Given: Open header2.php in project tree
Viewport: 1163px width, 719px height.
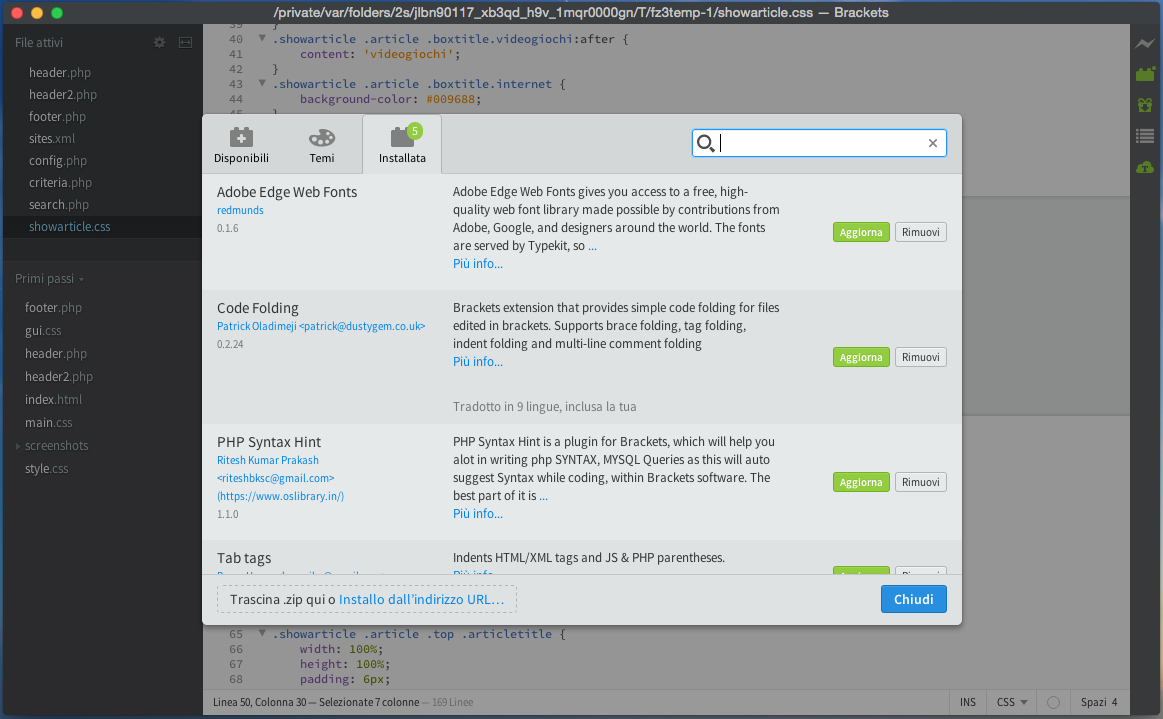Looking at the screenshot, I should tap(59, 377).
